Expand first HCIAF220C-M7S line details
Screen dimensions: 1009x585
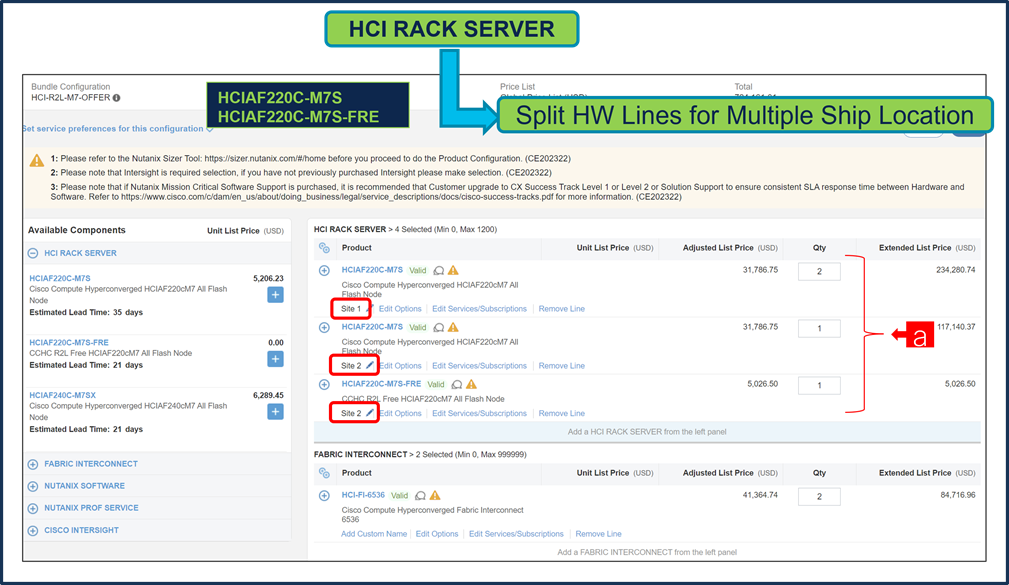pyautogui.click(x=324, y=271)
